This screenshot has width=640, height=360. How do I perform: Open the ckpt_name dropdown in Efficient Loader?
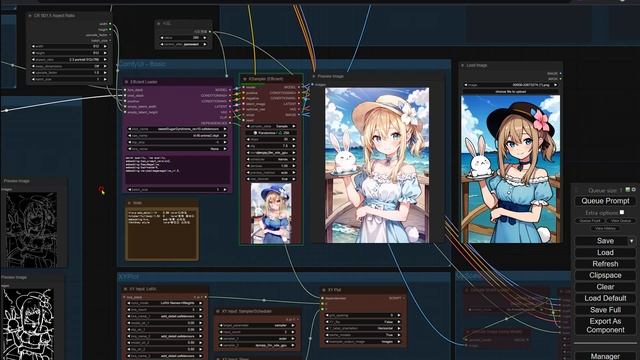177,129
